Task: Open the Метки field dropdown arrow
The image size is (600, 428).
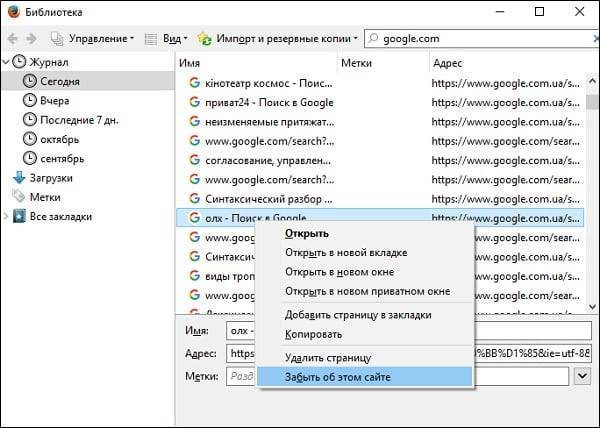Action: click(x=583, y=376)
